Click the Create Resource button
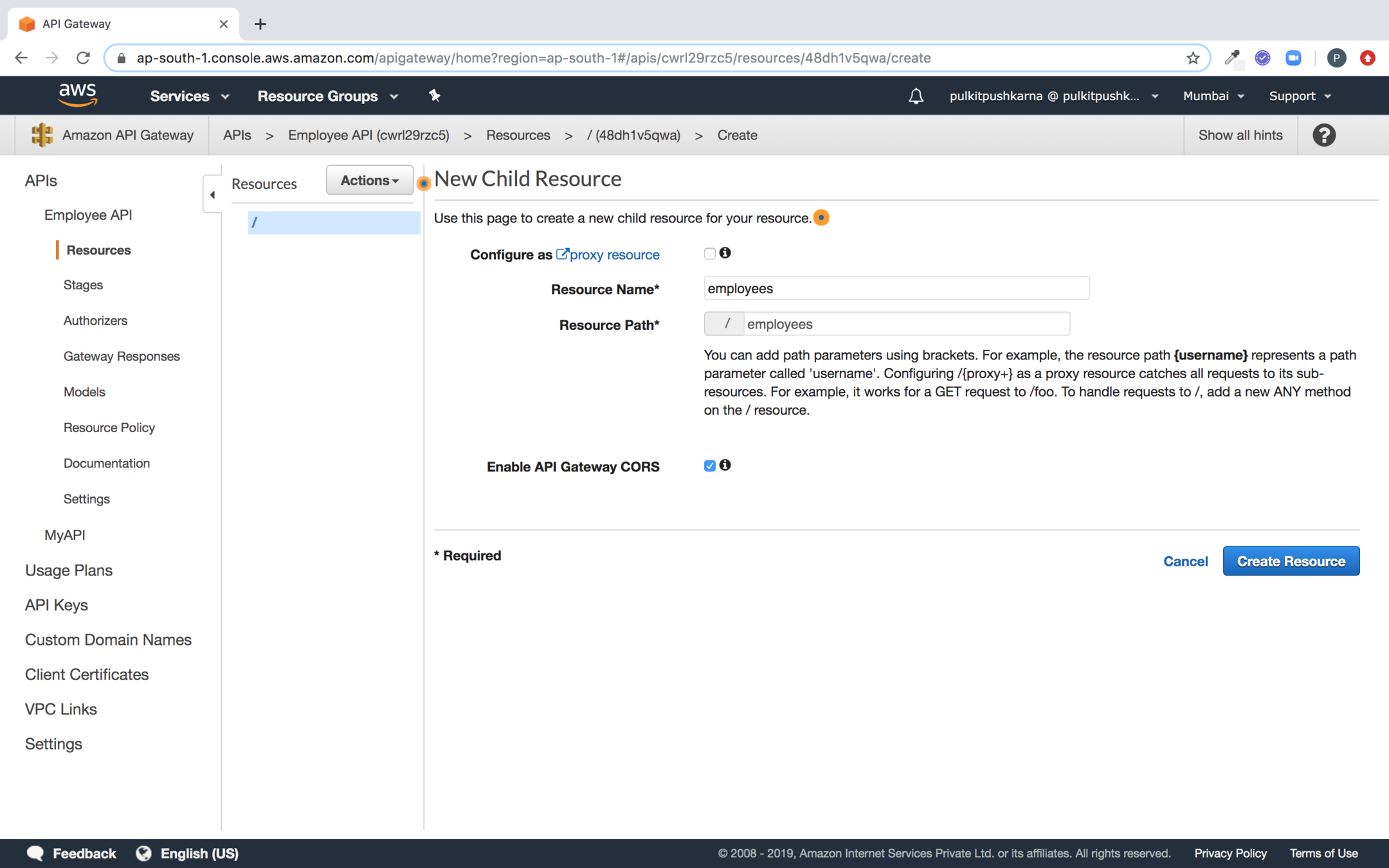The width and height of the screenshot is (1389, 868). pos(1291,561)
